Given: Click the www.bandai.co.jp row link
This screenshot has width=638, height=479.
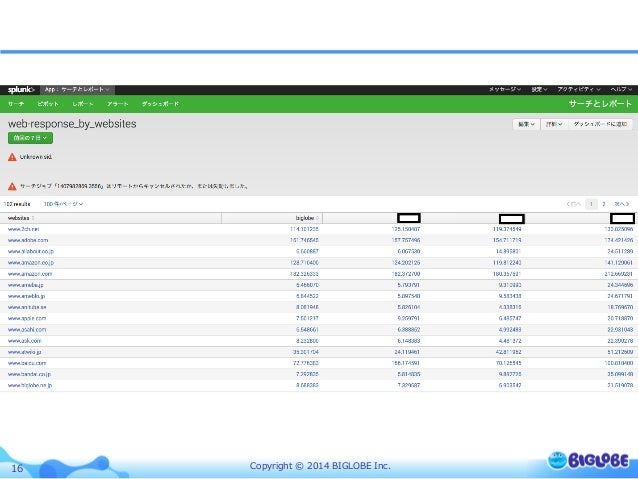Looking at the screenshot, I should pyautogui.click(x=29, y=374).
